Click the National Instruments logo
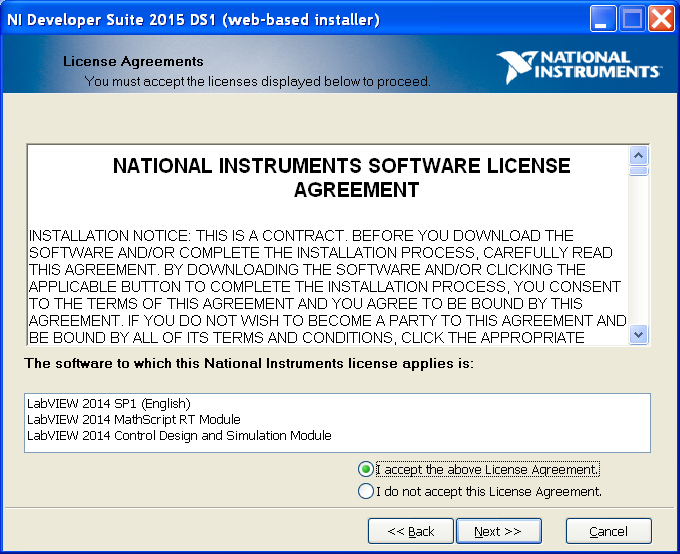This screenshot has width=680, height=554. click(579, 65)
